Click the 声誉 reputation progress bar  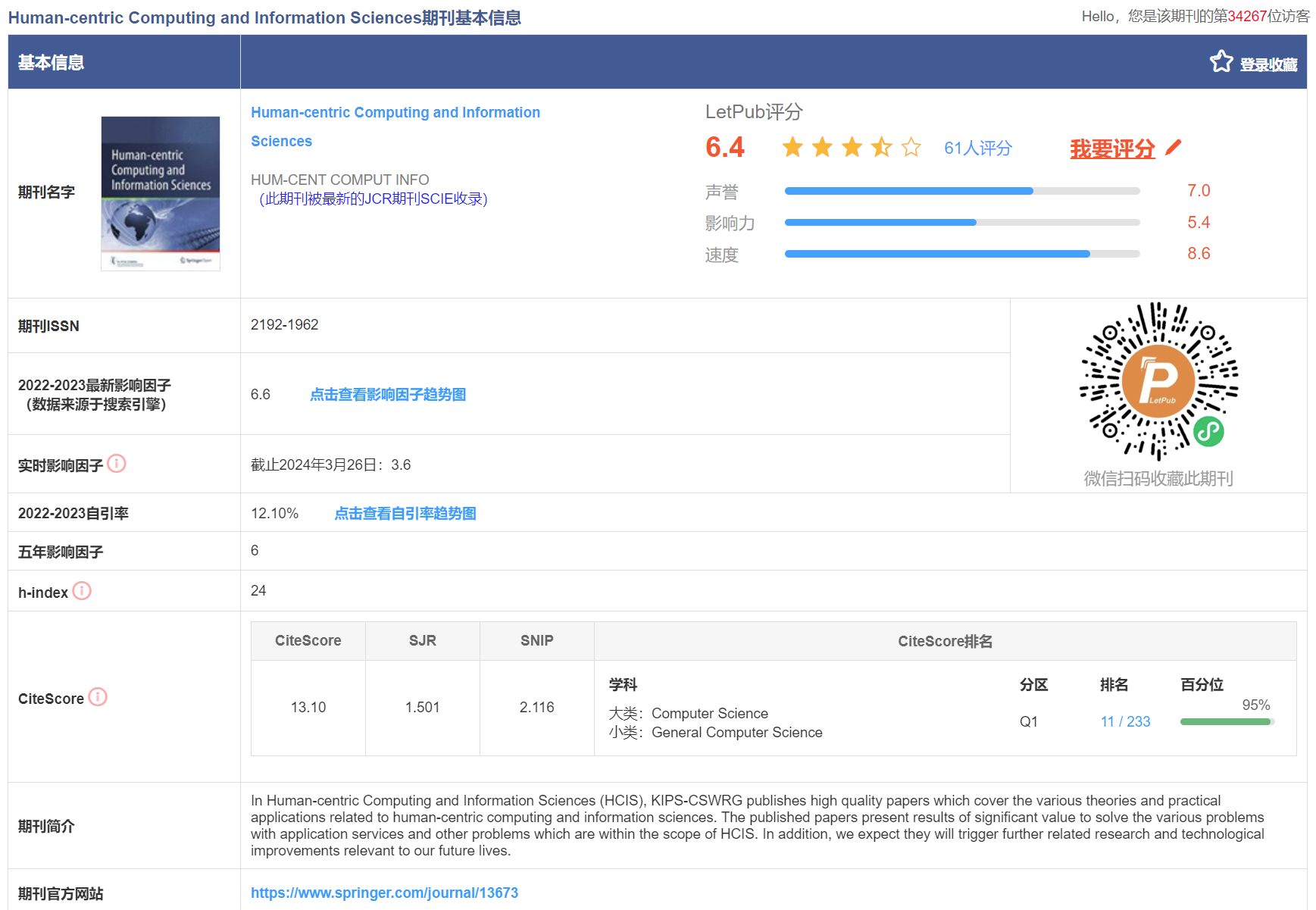962,191
